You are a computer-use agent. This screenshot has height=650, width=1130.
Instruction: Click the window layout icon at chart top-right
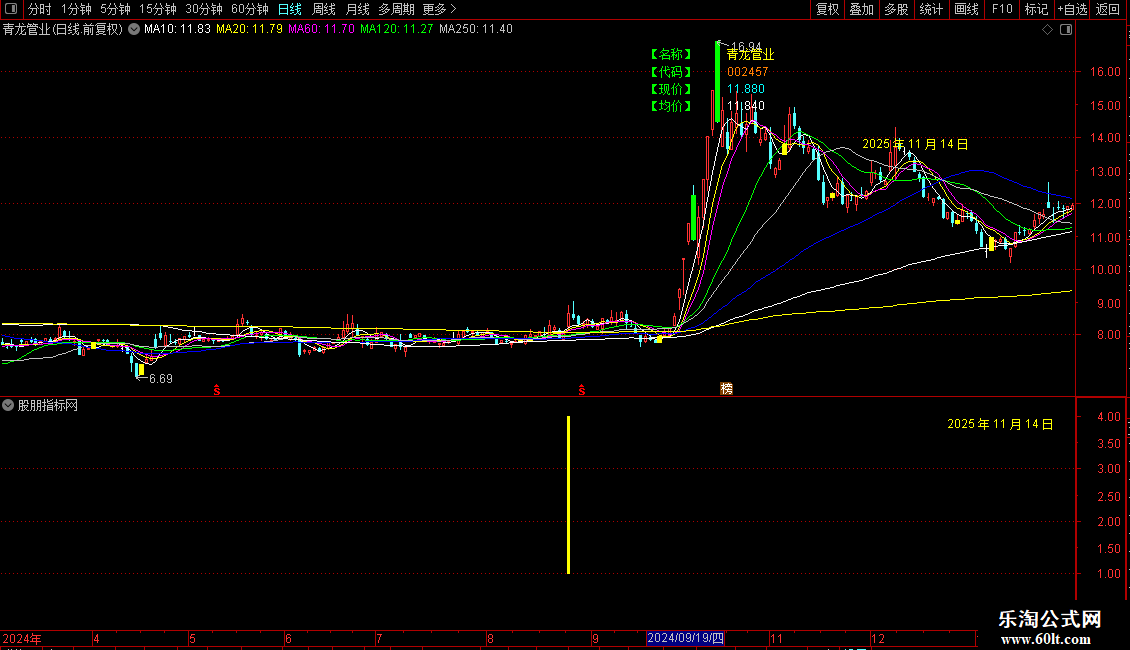[1066, 30]
